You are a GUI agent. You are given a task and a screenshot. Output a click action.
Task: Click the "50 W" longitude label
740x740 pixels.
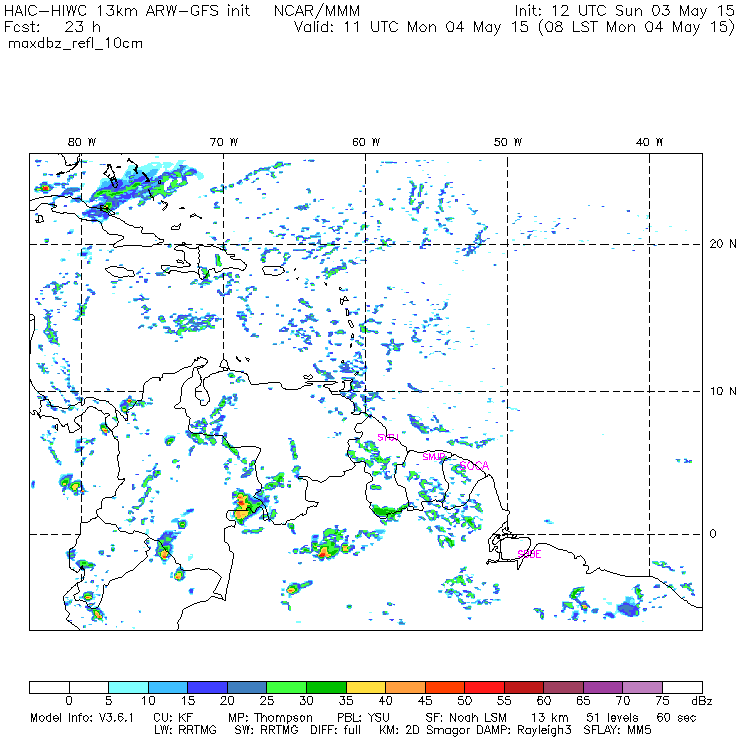point(508,142)
